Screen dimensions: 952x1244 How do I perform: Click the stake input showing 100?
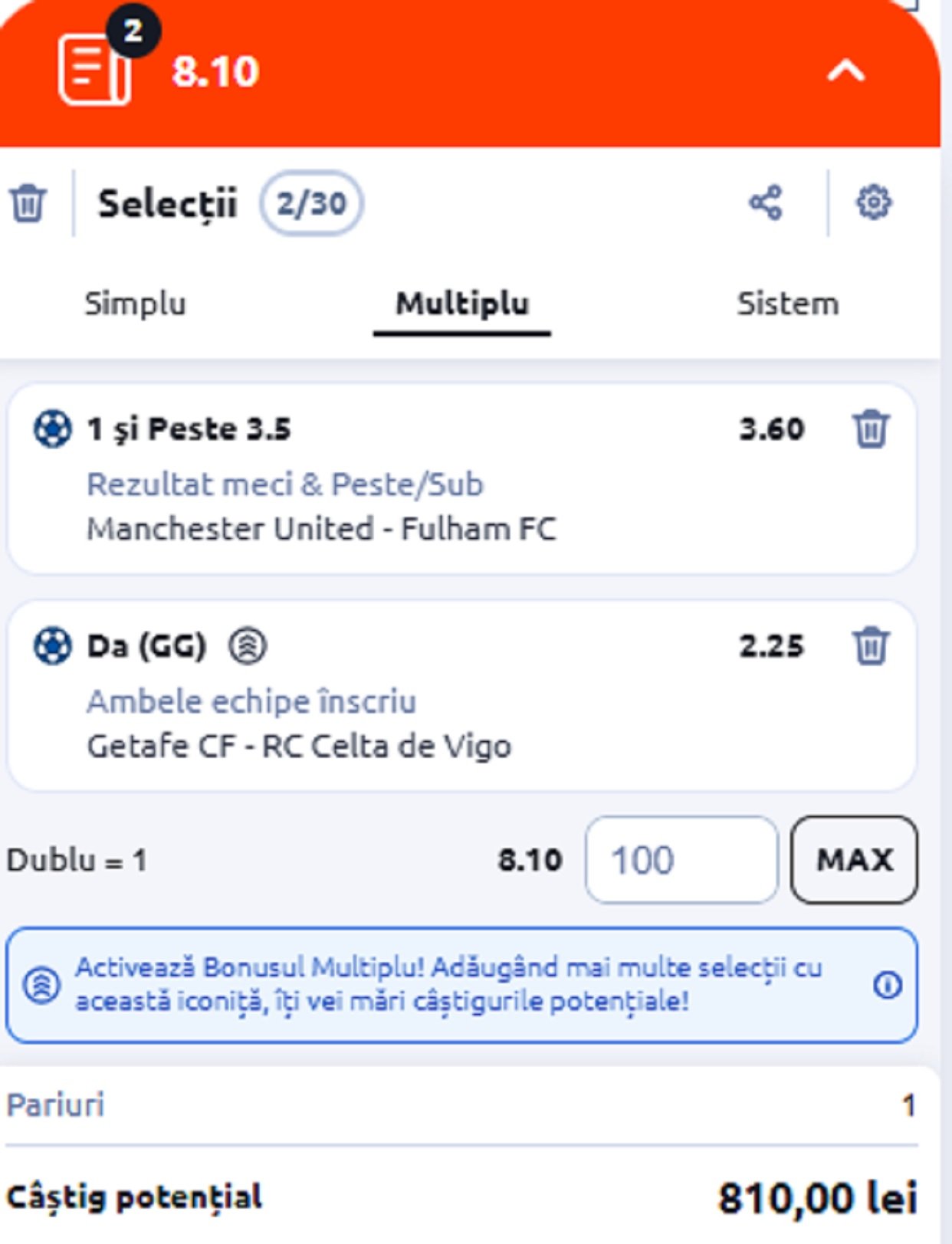[681, 861]
